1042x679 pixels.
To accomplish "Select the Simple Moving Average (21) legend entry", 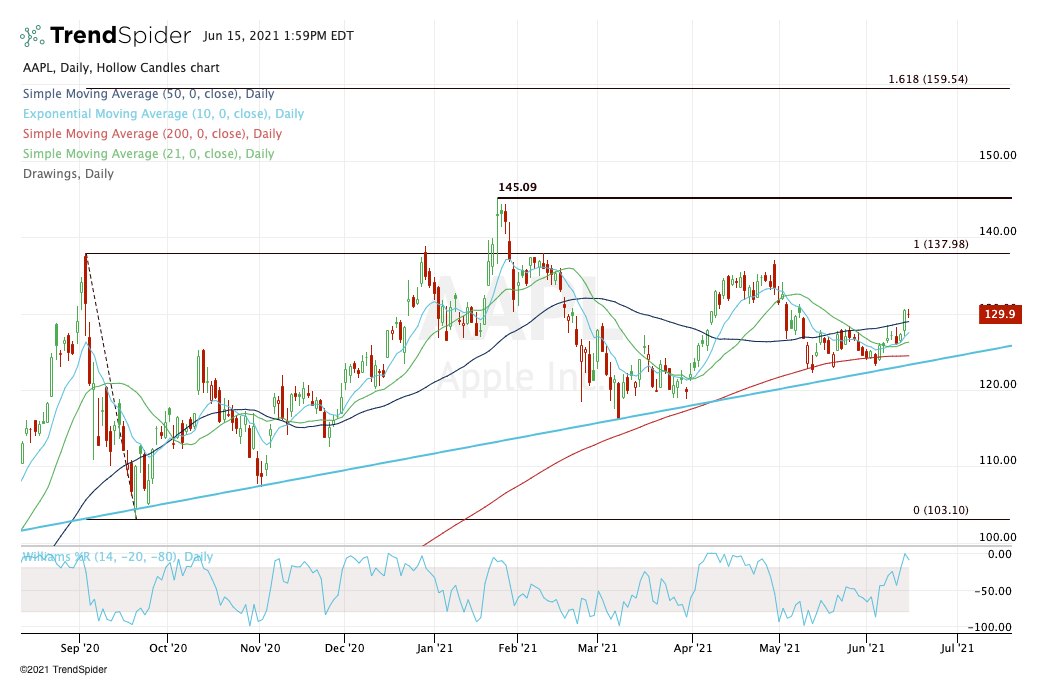I will 148,153.
